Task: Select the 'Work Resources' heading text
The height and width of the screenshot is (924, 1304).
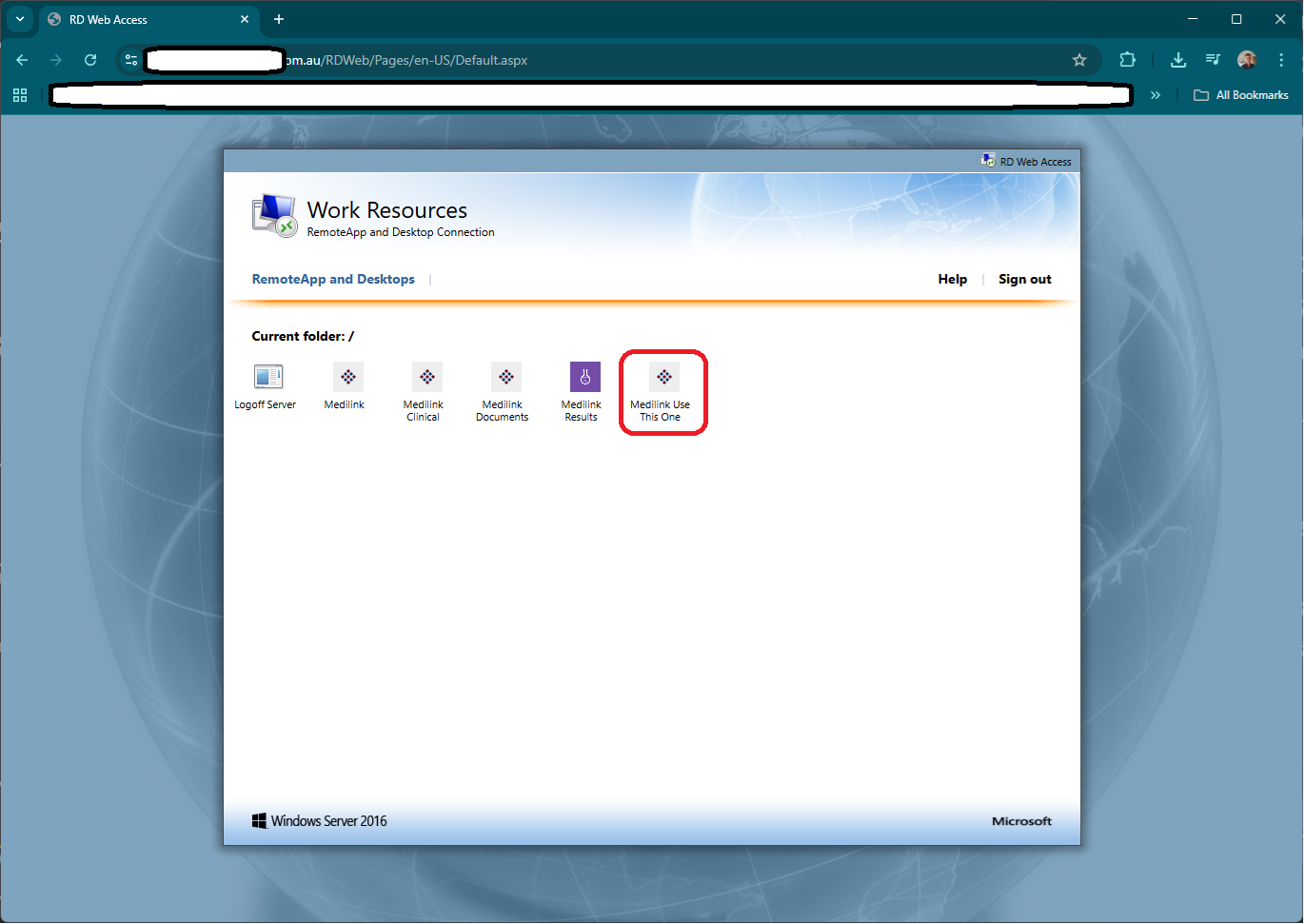Action: [x=387, y=210]
